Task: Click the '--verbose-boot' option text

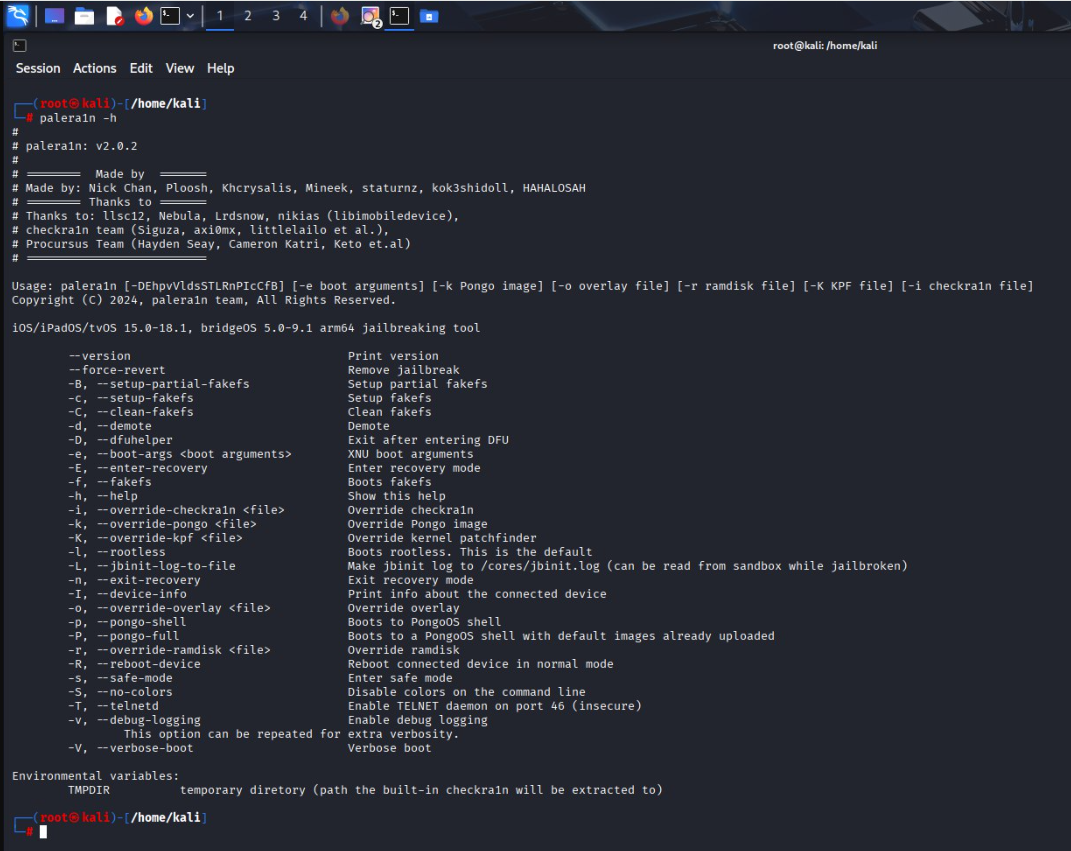Action: pyautogui.click(x=145, y=748)
